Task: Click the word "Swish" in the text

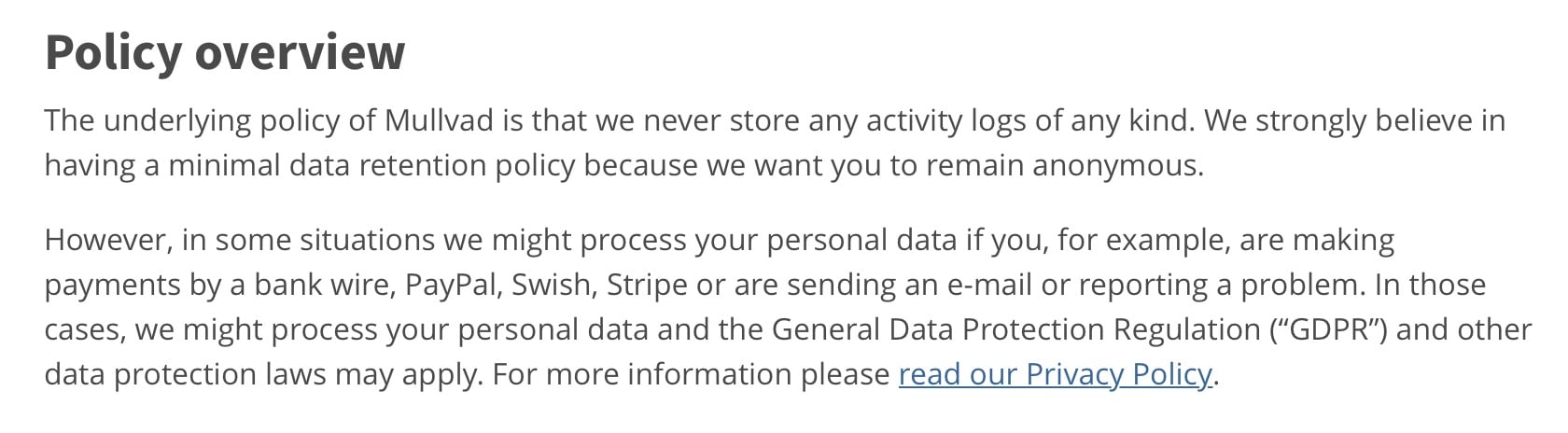Action: click(554, 285)
